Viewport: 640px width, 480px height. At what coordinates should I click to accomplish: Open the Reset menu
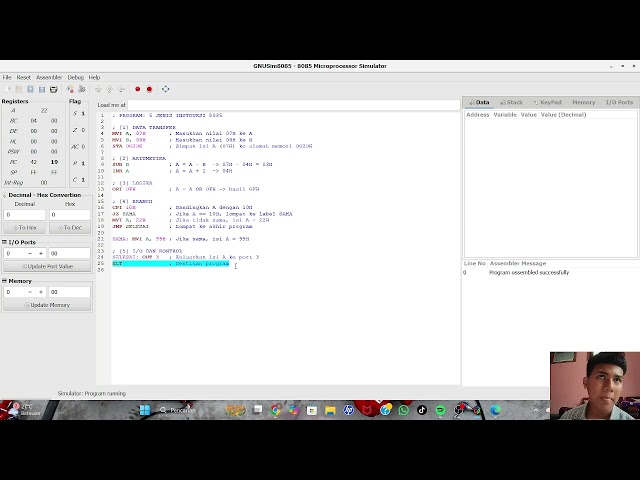click(x=24, y=77)
